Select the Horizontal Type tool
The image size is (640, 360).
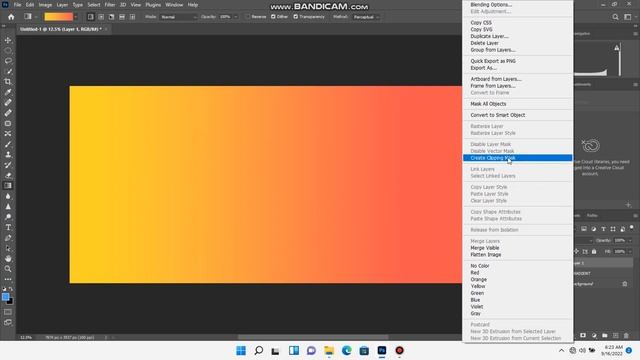coord(8,227)
